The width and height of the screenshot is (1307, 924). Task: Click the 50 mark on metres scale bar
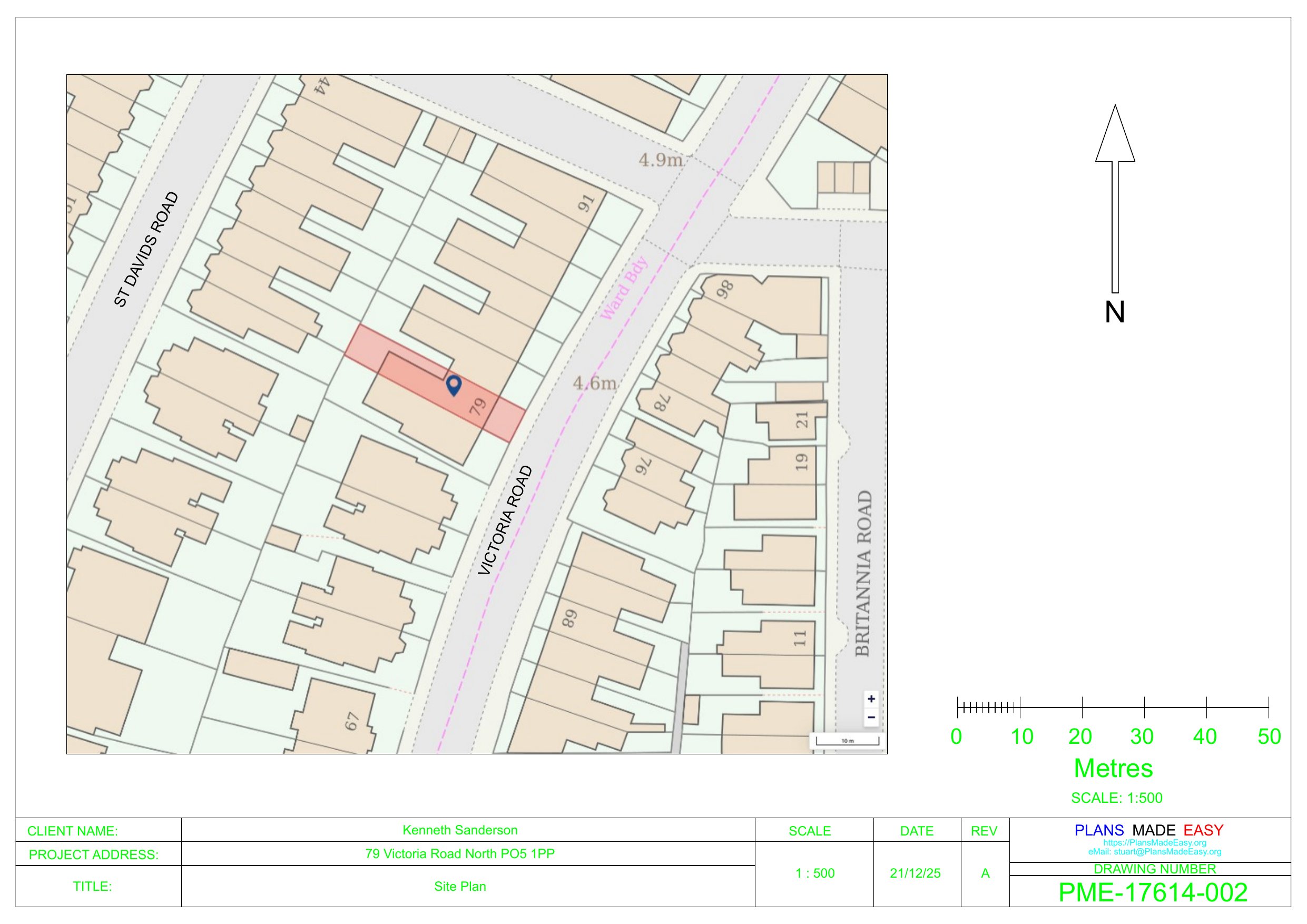(x=1269, y=736)
